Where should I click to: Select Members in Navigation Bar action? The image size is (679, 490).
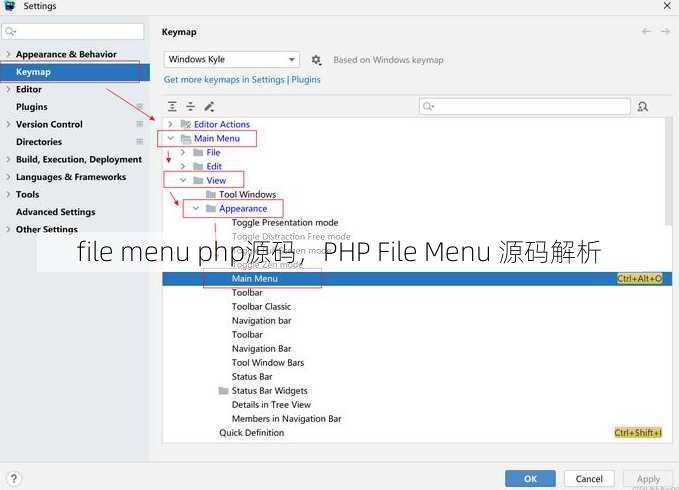pyautogui.click(x=287, y=419)
